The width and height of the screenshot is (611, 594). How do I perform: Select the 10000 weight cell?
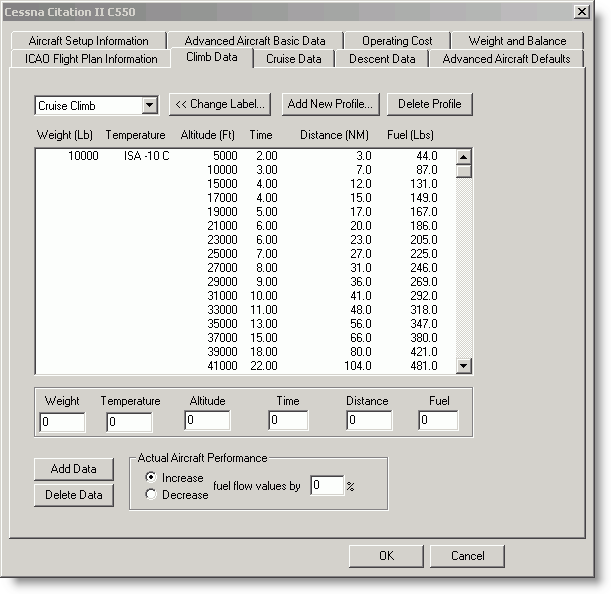[x=83, y=156]
